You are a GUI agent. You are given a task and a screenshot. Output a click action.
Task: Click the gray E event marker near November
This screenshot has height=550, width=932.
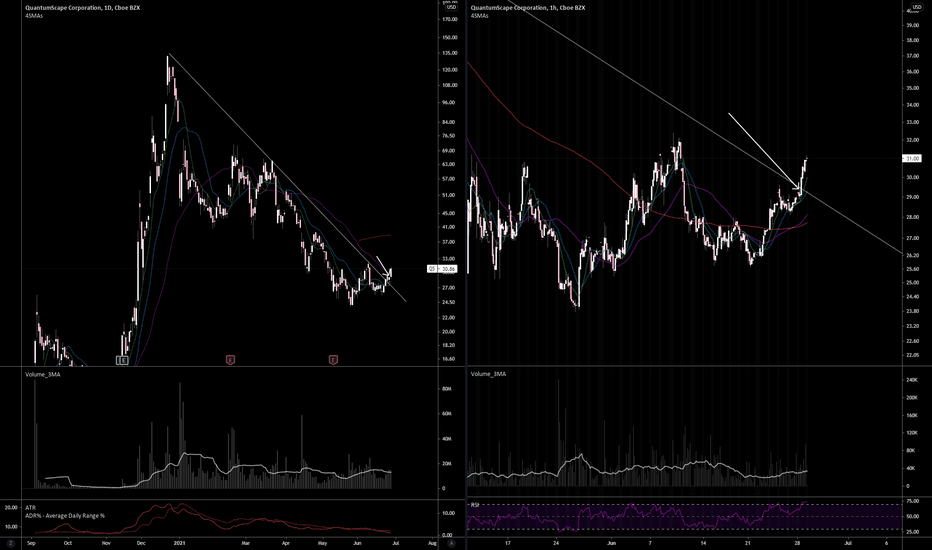tap(122, 360)
